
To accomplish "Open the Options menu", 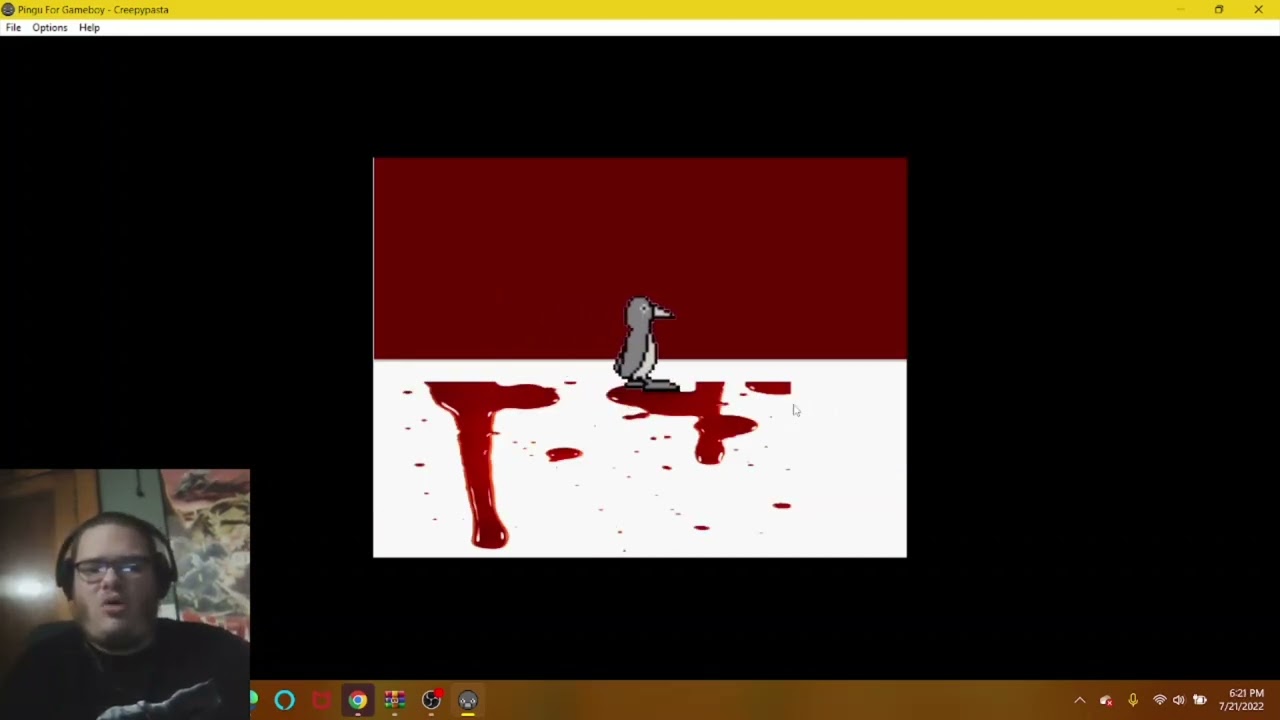I will coord(50,28).
